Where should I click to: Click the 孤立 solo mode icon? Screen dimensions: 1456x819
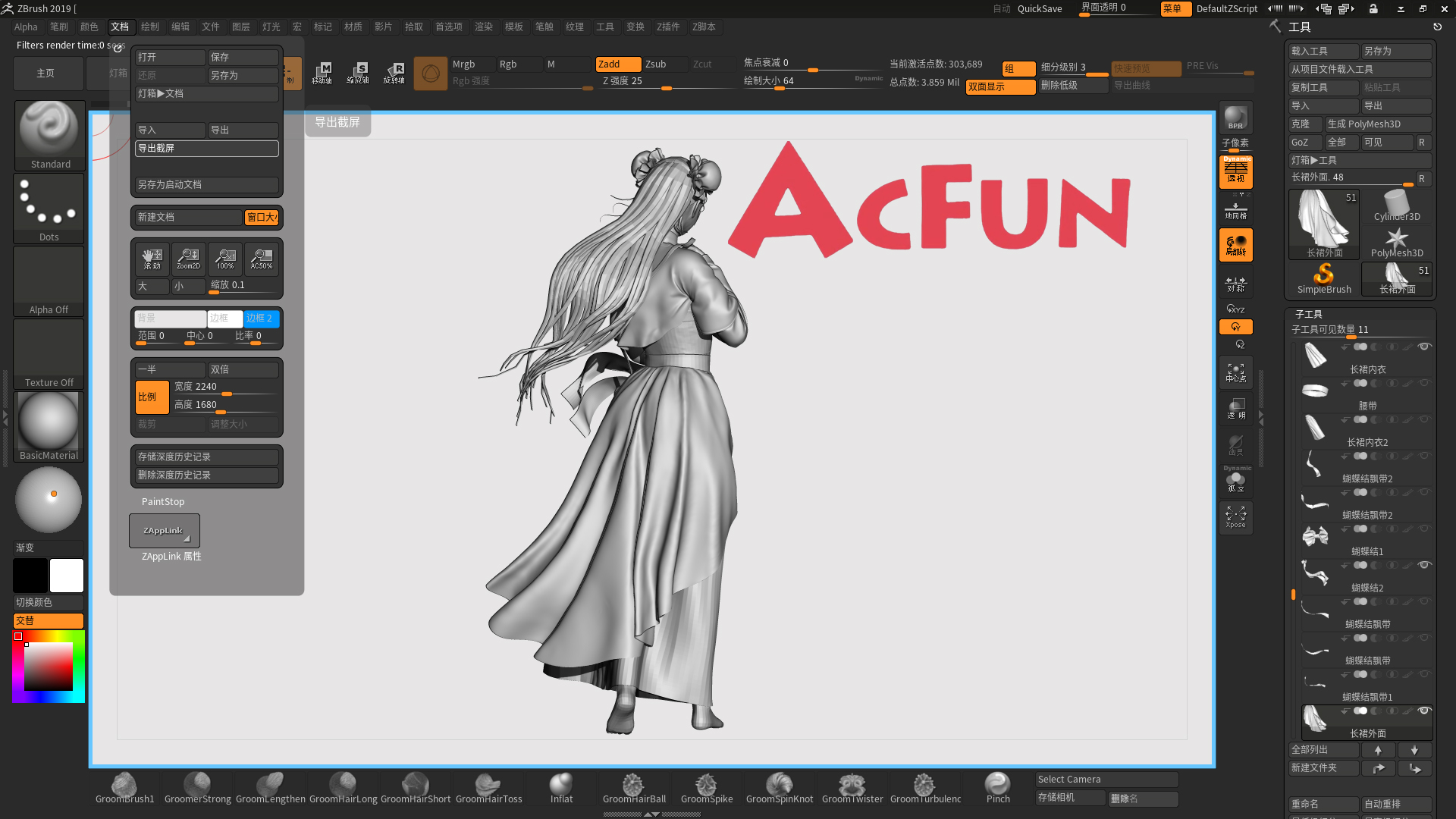coord(1235,482)
